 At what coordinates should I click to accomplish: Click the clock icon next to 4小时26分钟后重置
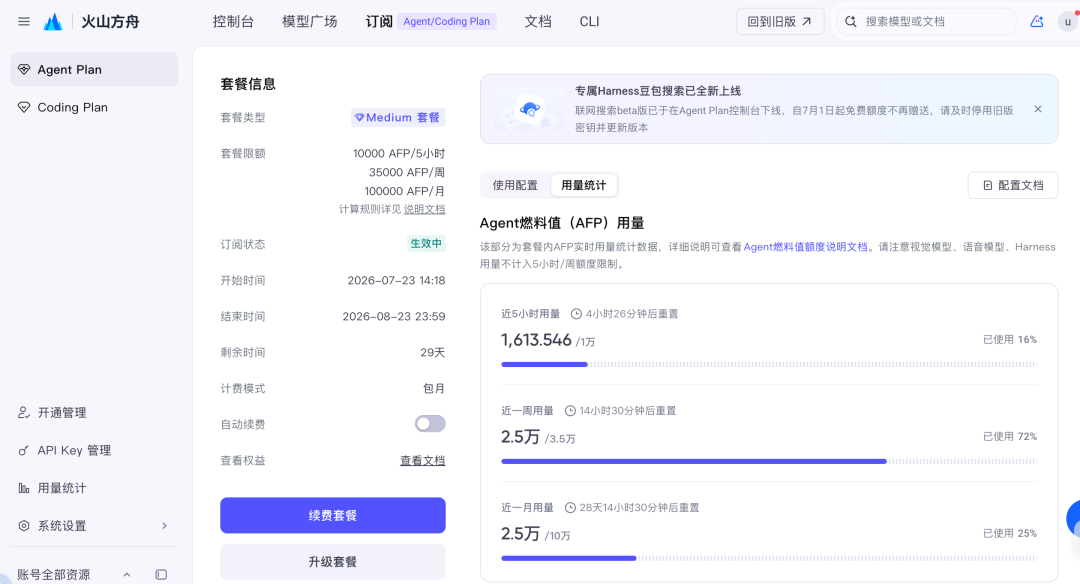(x=577, y=314)
